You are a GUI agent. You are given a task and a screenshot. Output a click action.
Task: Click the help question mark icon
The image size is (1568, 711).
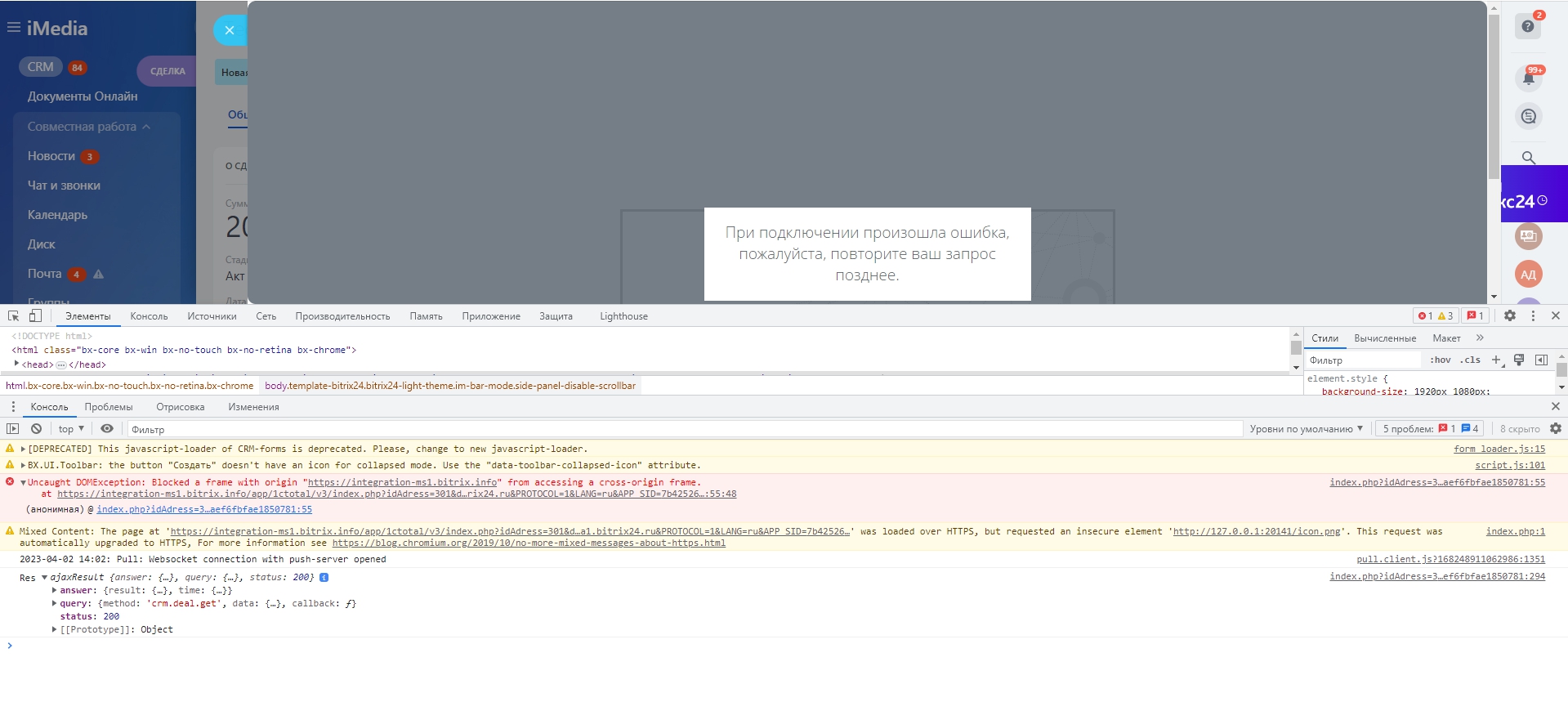click(x=1528, y=26)
